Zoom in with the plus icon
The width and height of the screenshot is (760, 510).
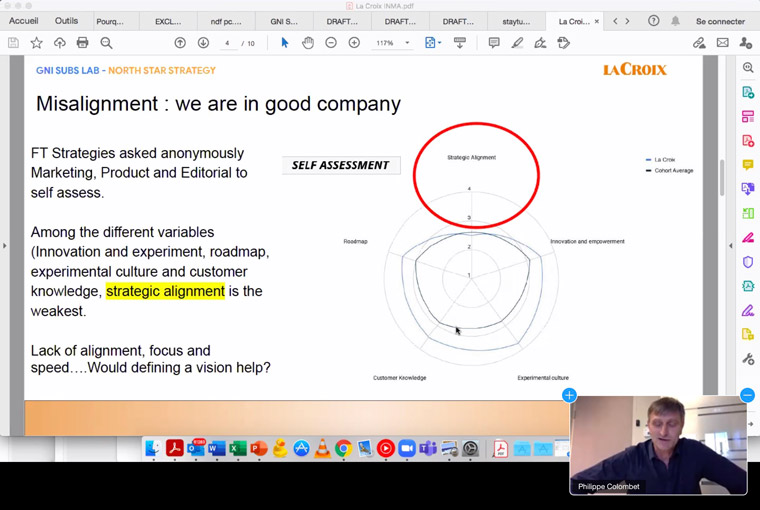354,43
